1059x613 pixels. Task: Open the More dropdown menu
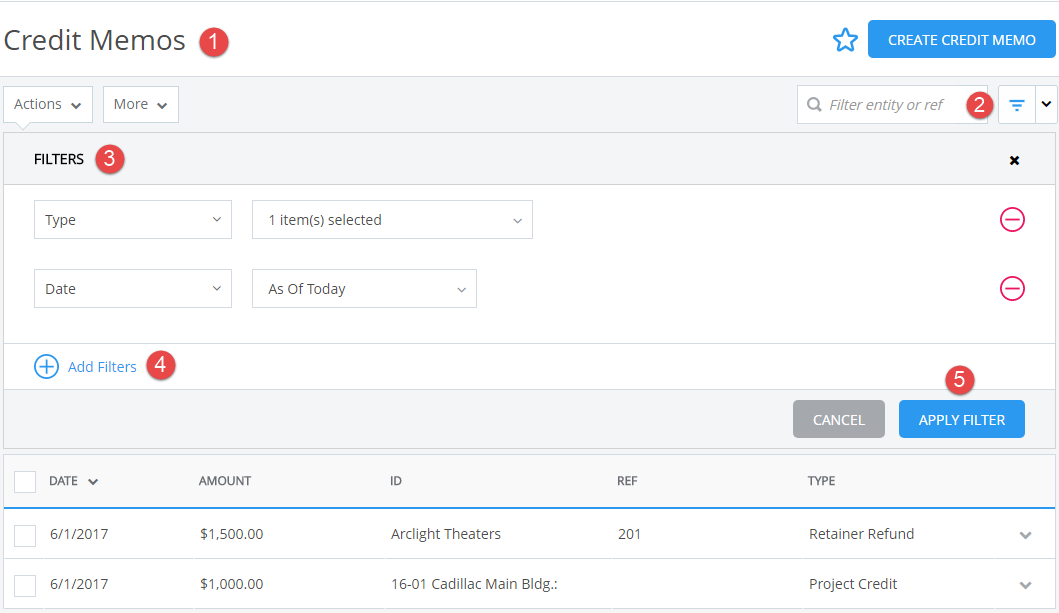pos(140,105)
